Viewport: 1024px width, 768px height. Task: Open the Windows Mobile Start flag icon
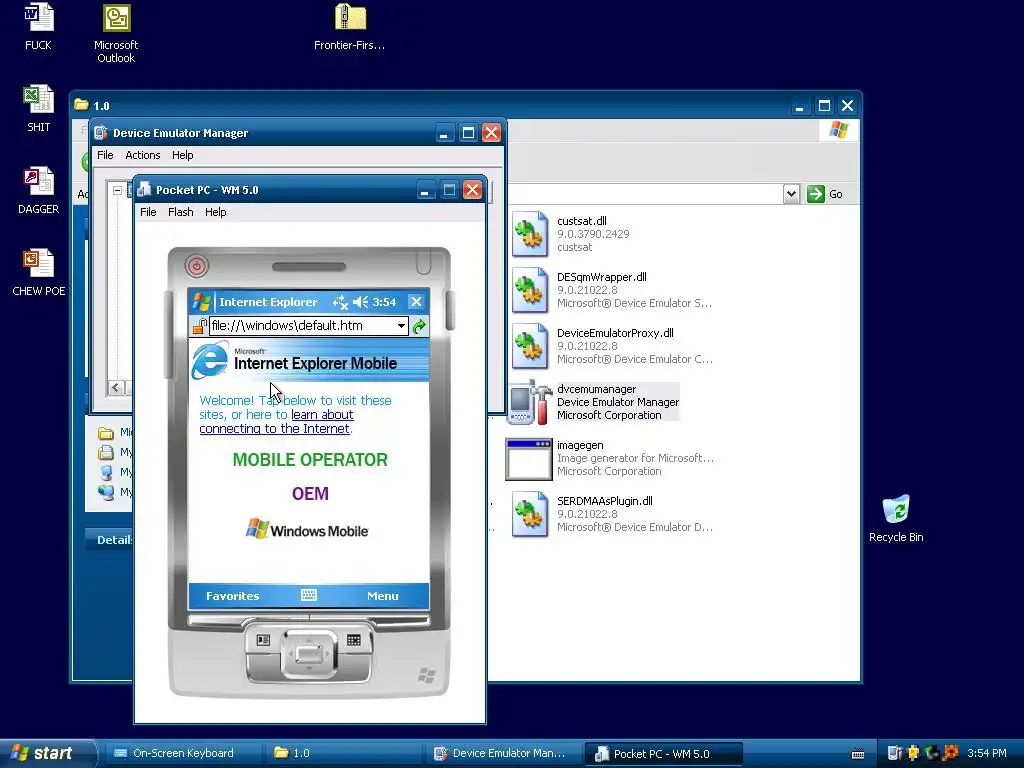point(201,302)
